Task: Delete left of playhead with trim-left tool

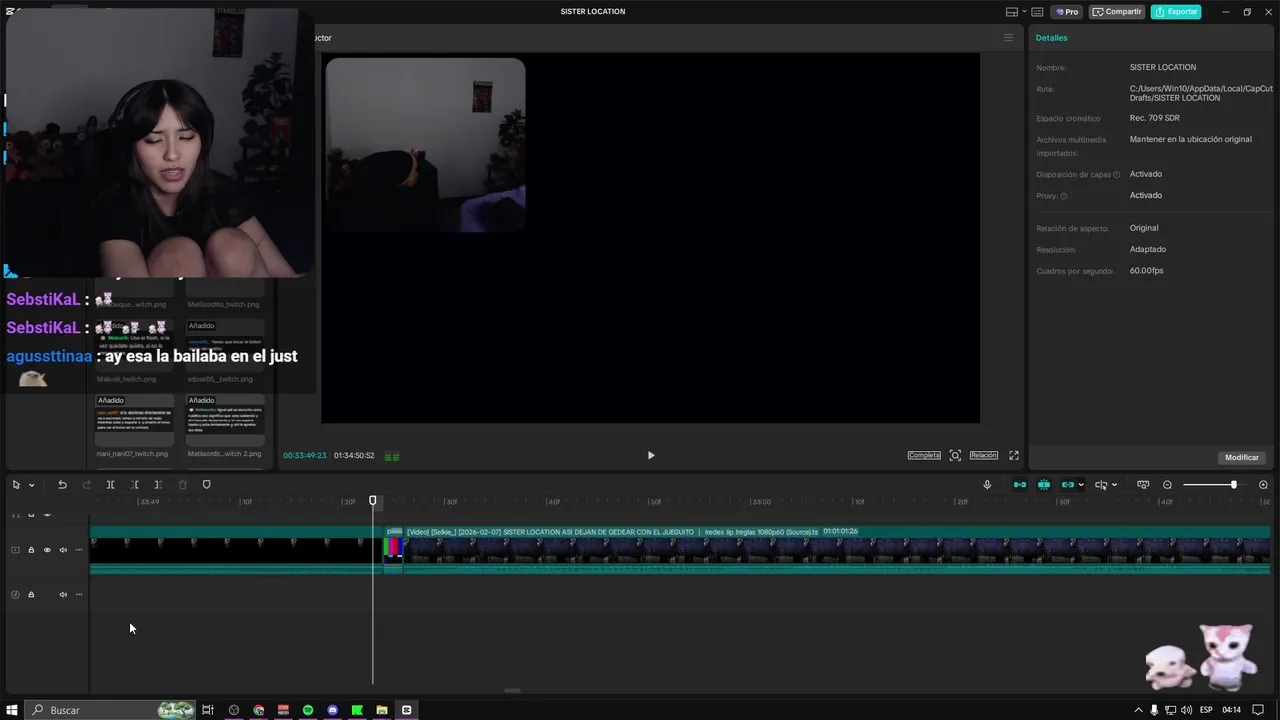Action: point(135,485)
